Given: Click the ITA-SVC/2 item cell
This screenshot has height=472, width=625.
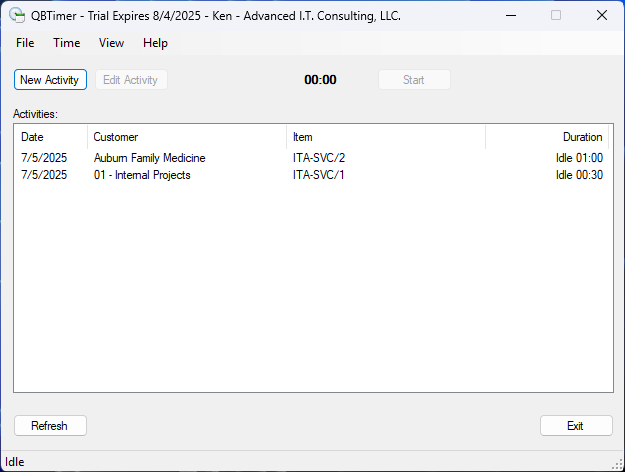Looking at the screenshot, I should tap(319, 158).
